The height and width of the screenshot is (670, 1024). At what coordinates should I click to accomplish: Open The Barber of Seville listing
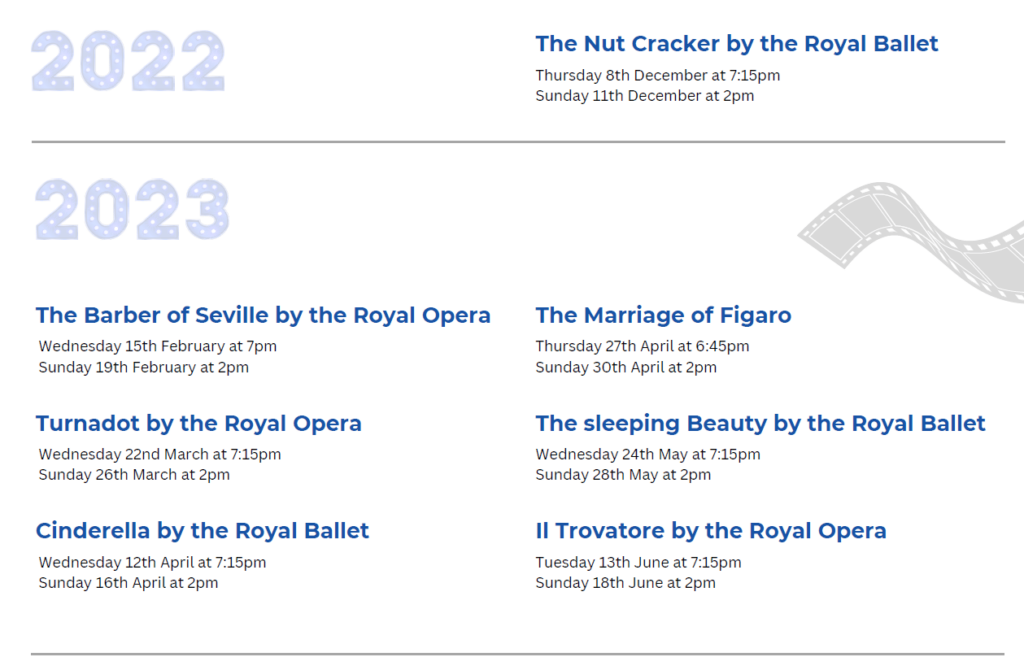click(x=263, y=316)
